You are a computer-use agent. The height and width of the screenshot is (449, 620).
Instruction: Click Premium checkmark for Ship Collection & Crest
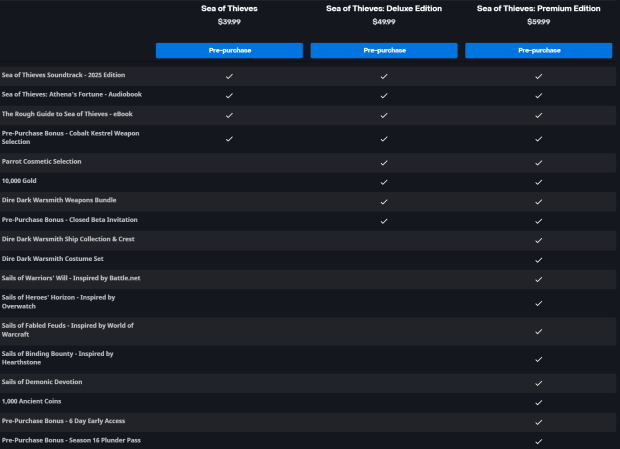[x=539, y=241]
